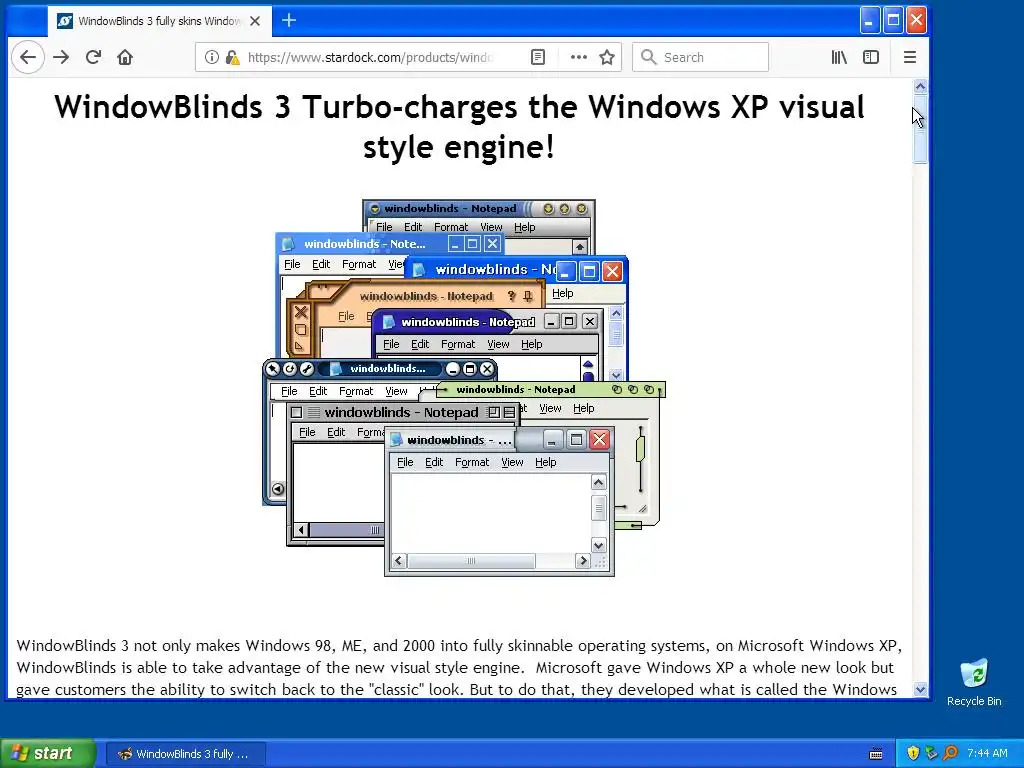Click the security shield tray icon
Screen dimensions: 1024x768
tap(913, 754)
